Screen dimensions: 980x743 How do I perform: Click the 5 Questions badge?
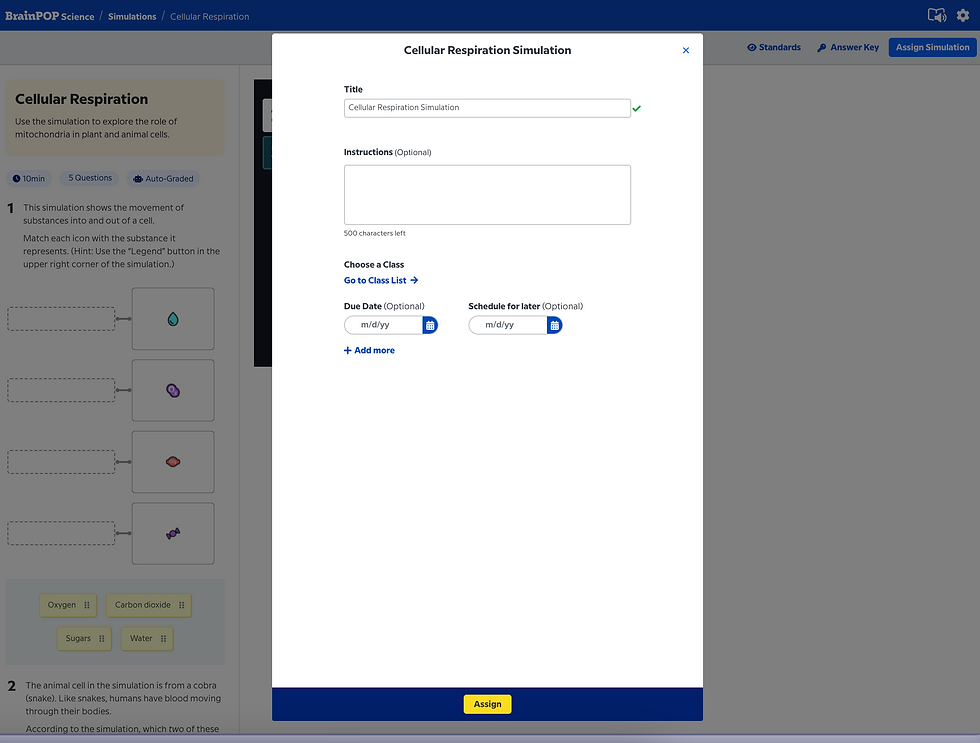[x=90, y=178]
